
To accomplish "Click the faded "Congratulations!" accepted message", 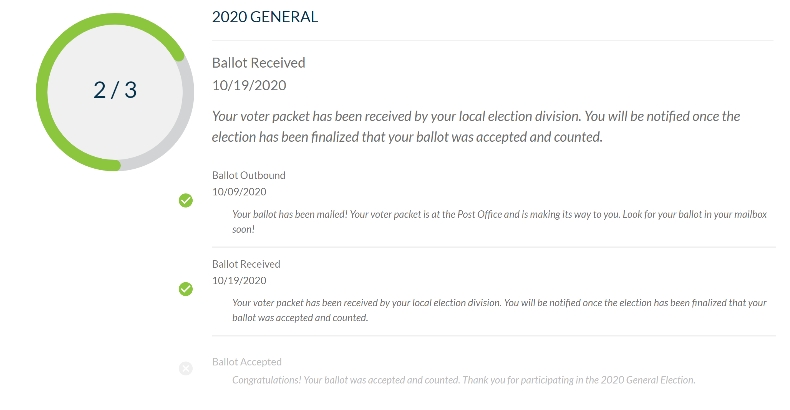I will coord(463,380).
